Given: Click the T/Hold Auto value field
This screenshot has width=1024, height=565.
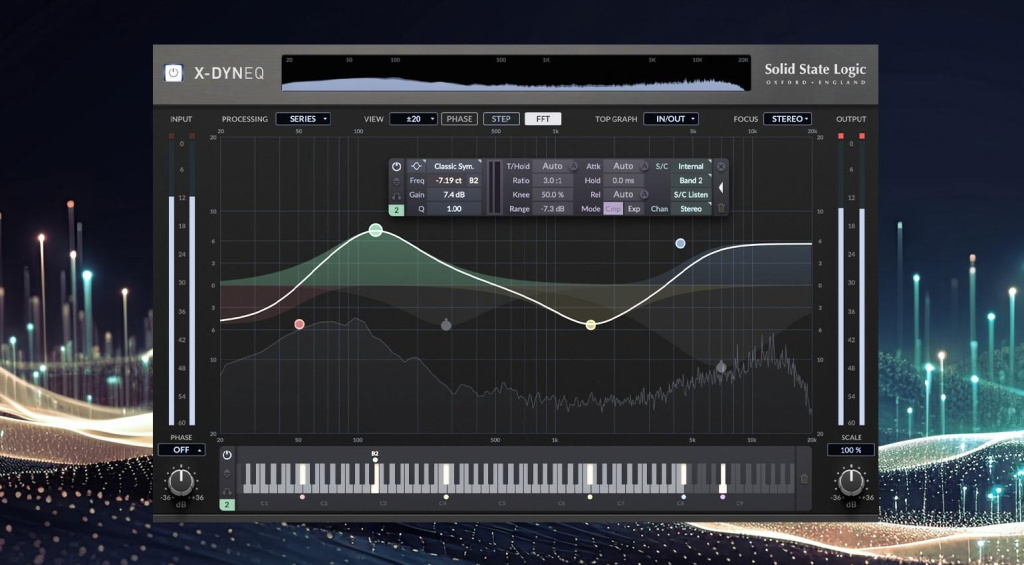Looking at the screenshot, I should click(552, 167).
